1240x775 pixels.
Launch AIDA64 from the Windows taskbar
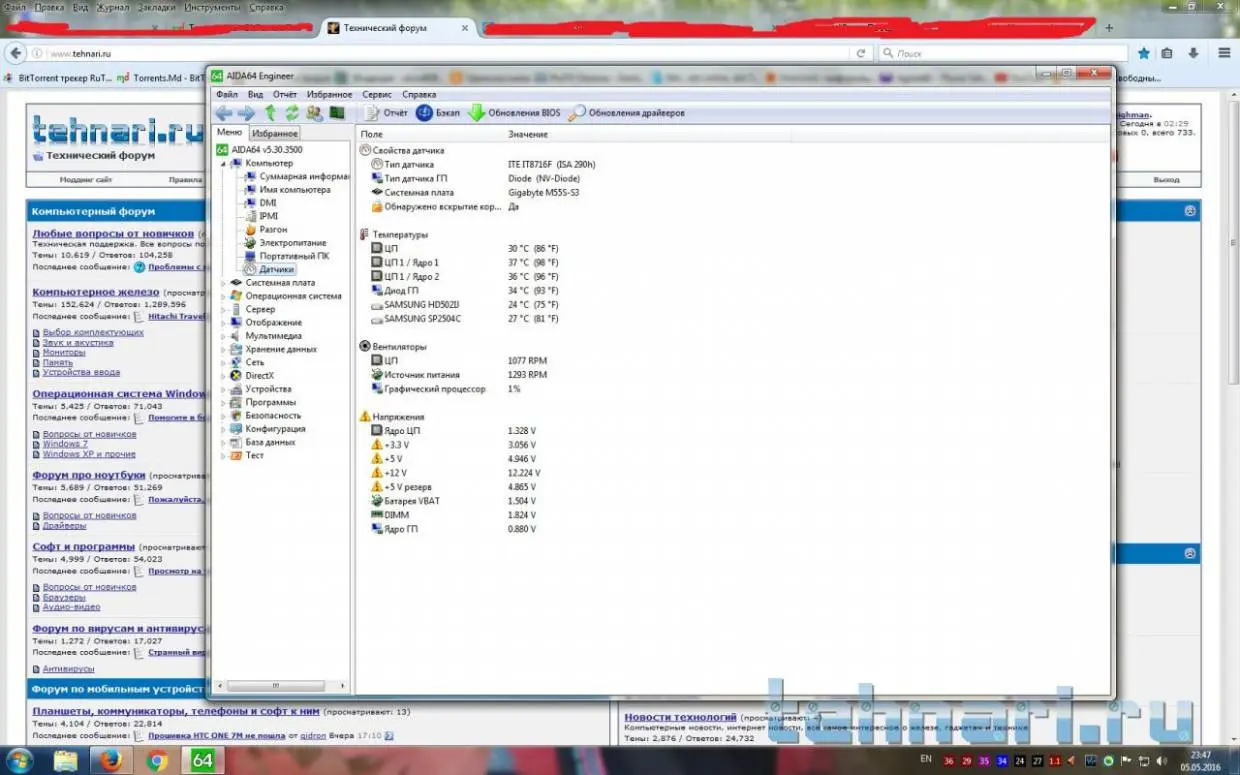[x=202, y=760]
